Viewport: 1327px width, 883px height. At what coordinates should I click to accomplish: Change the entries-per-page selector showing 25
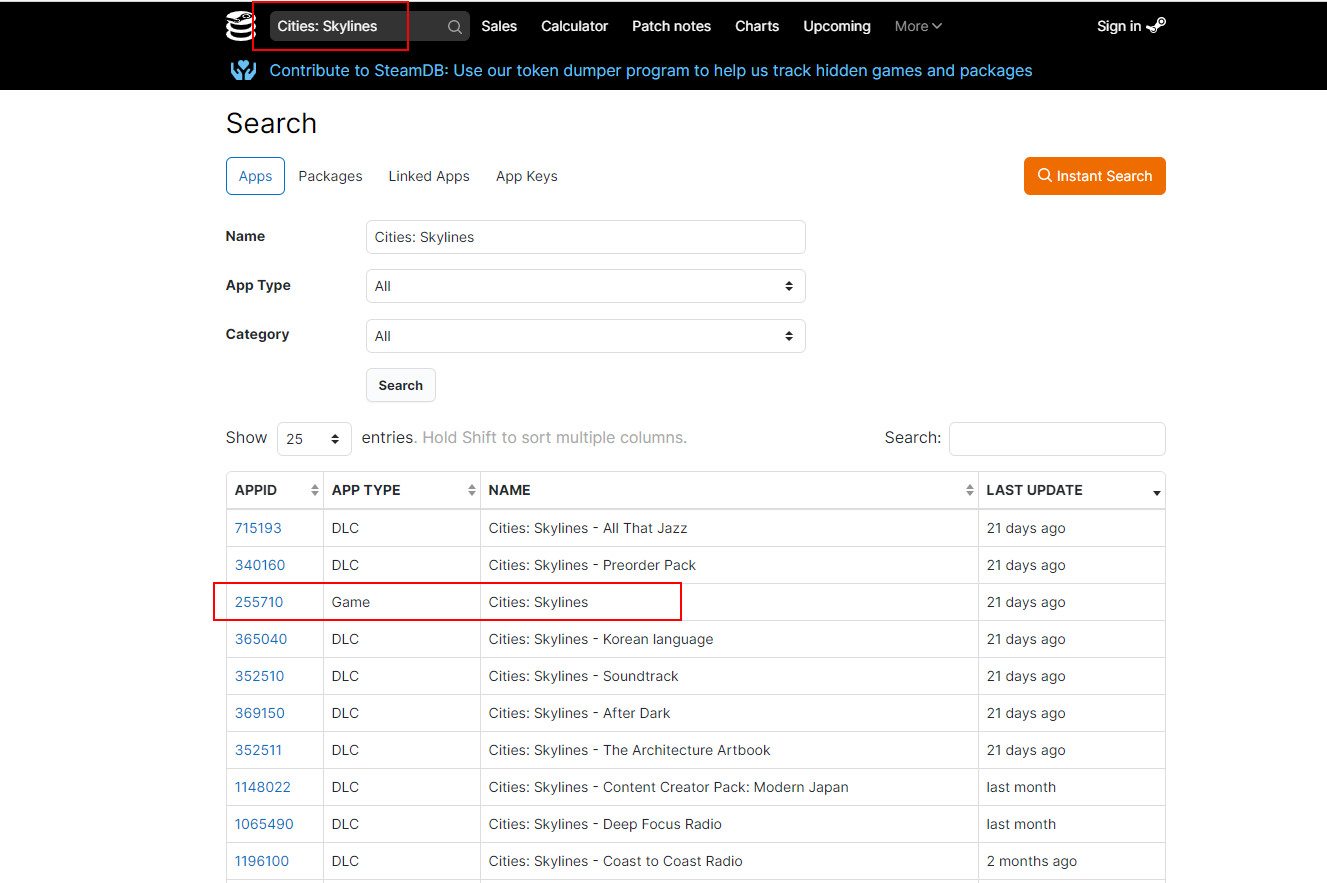pos(314,438)
